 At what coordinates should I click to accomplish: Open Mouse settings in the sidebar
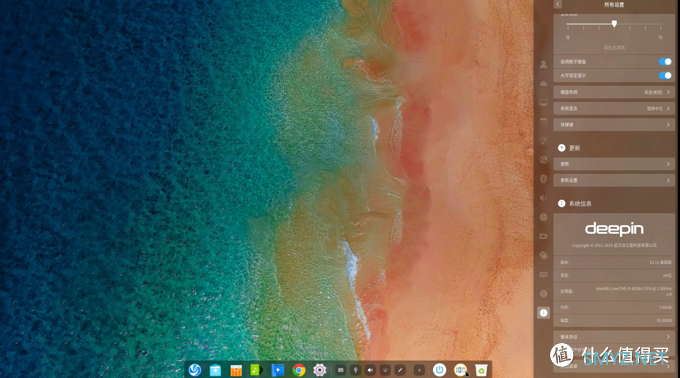[x=543, y=255]
